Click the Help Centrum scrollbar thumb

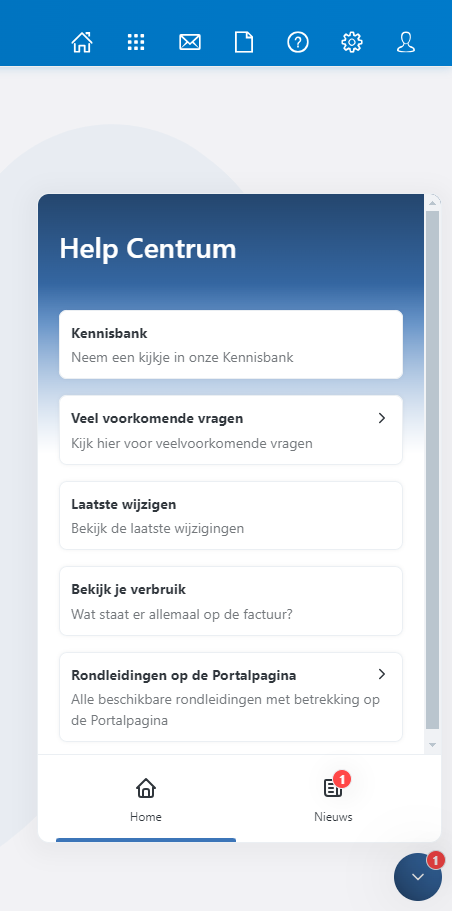(432, 469)
